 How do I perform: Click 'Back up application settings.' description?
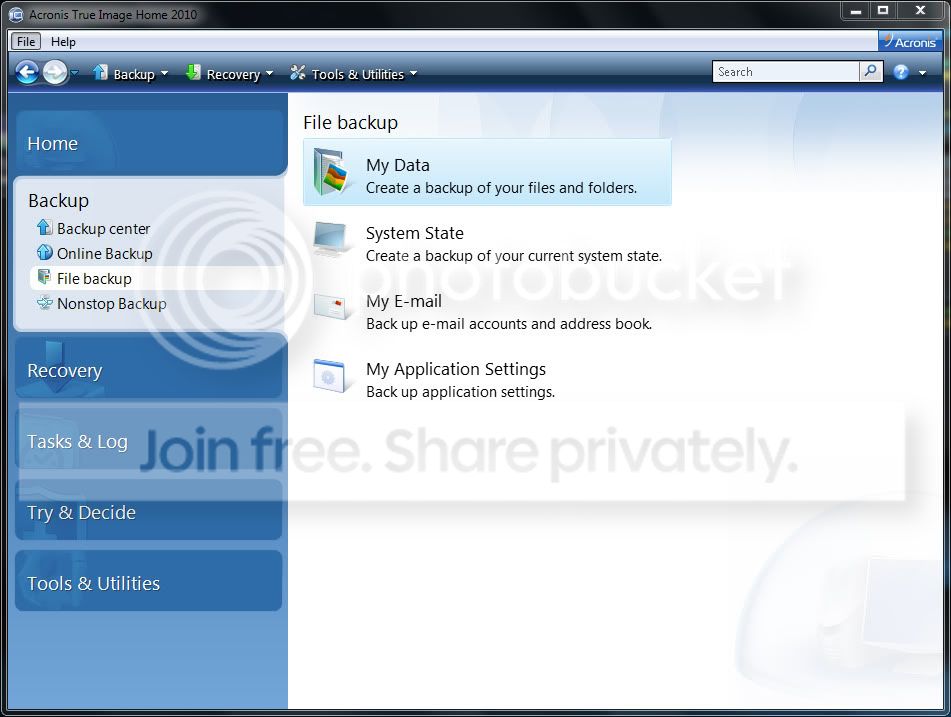460,392
